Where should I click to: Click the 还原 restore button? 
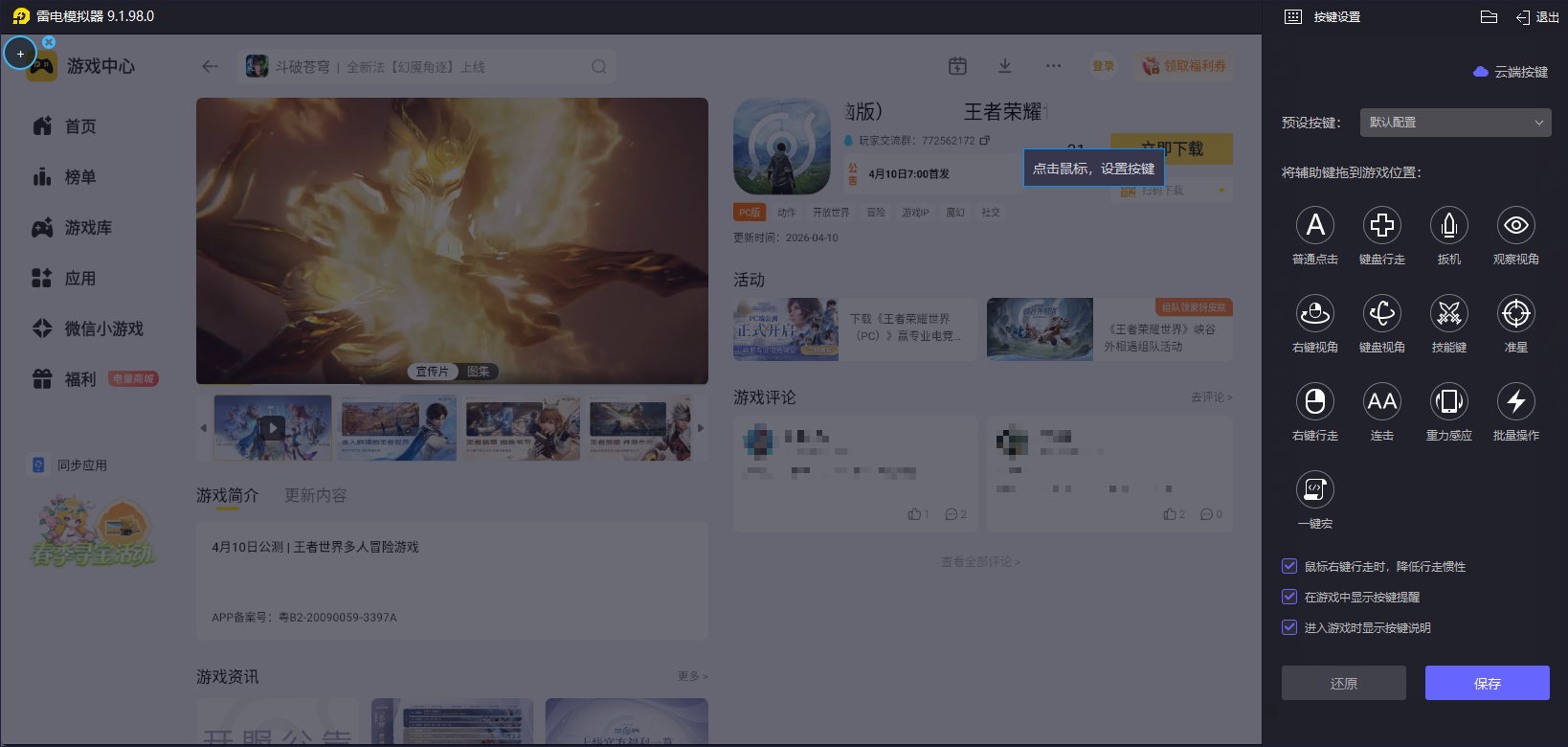click(x=1344, y=683)
